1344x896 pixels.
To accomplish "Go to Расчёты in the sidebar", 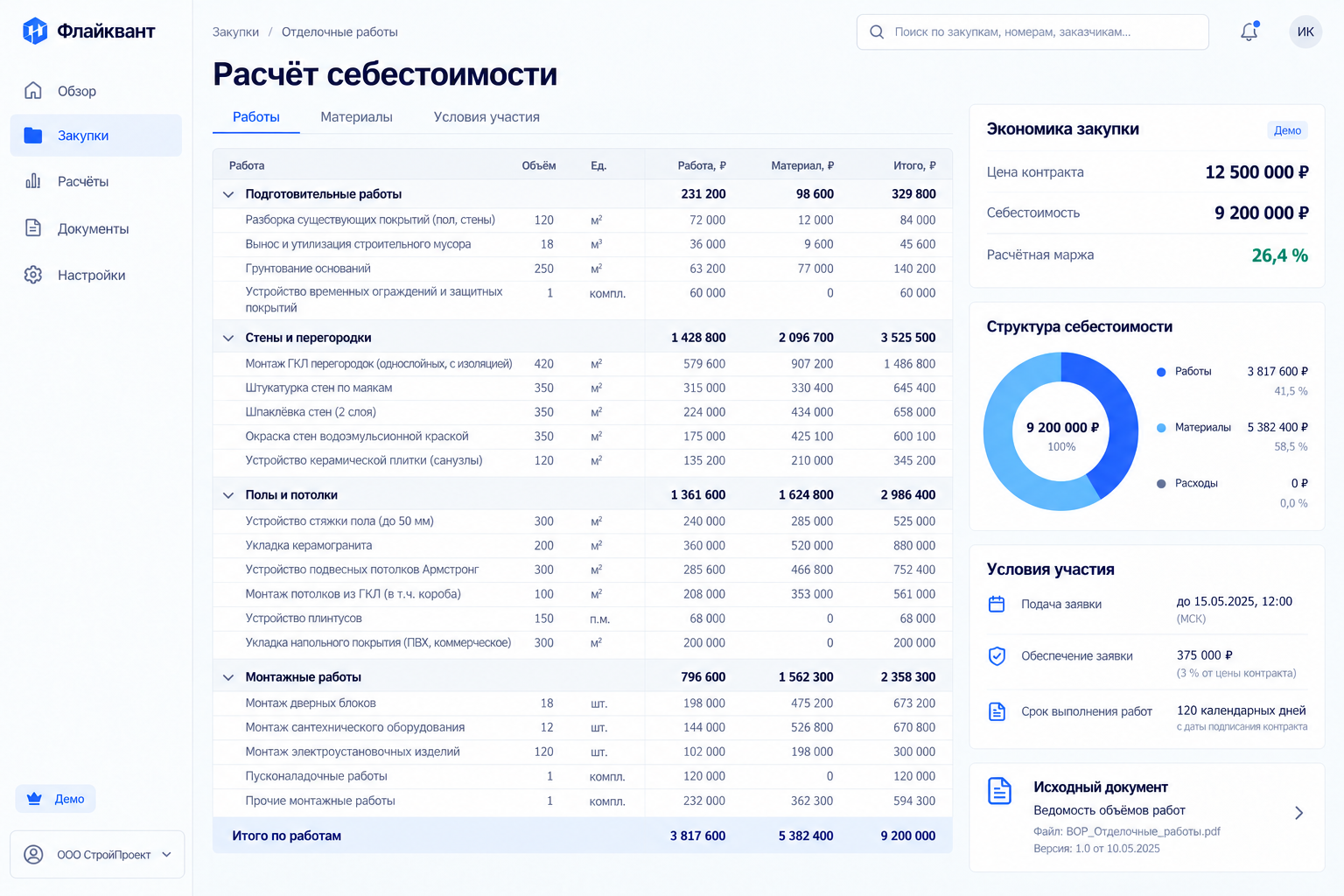I will point(96,181).
